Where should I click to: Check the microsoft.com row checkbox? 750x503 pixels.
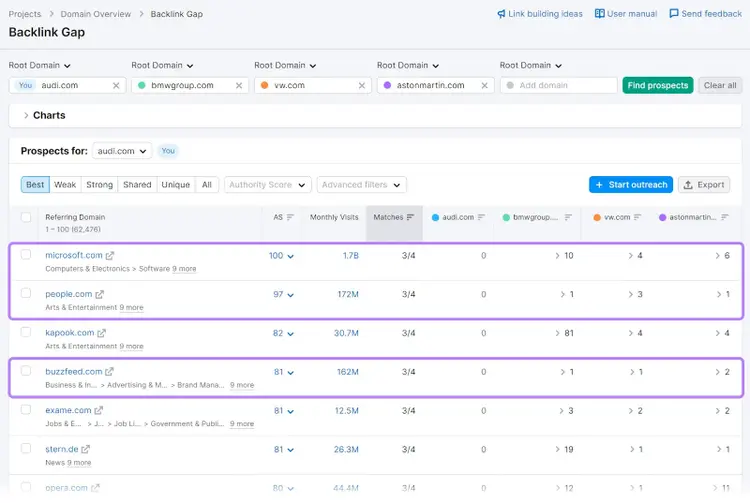[x=26, y=255]
